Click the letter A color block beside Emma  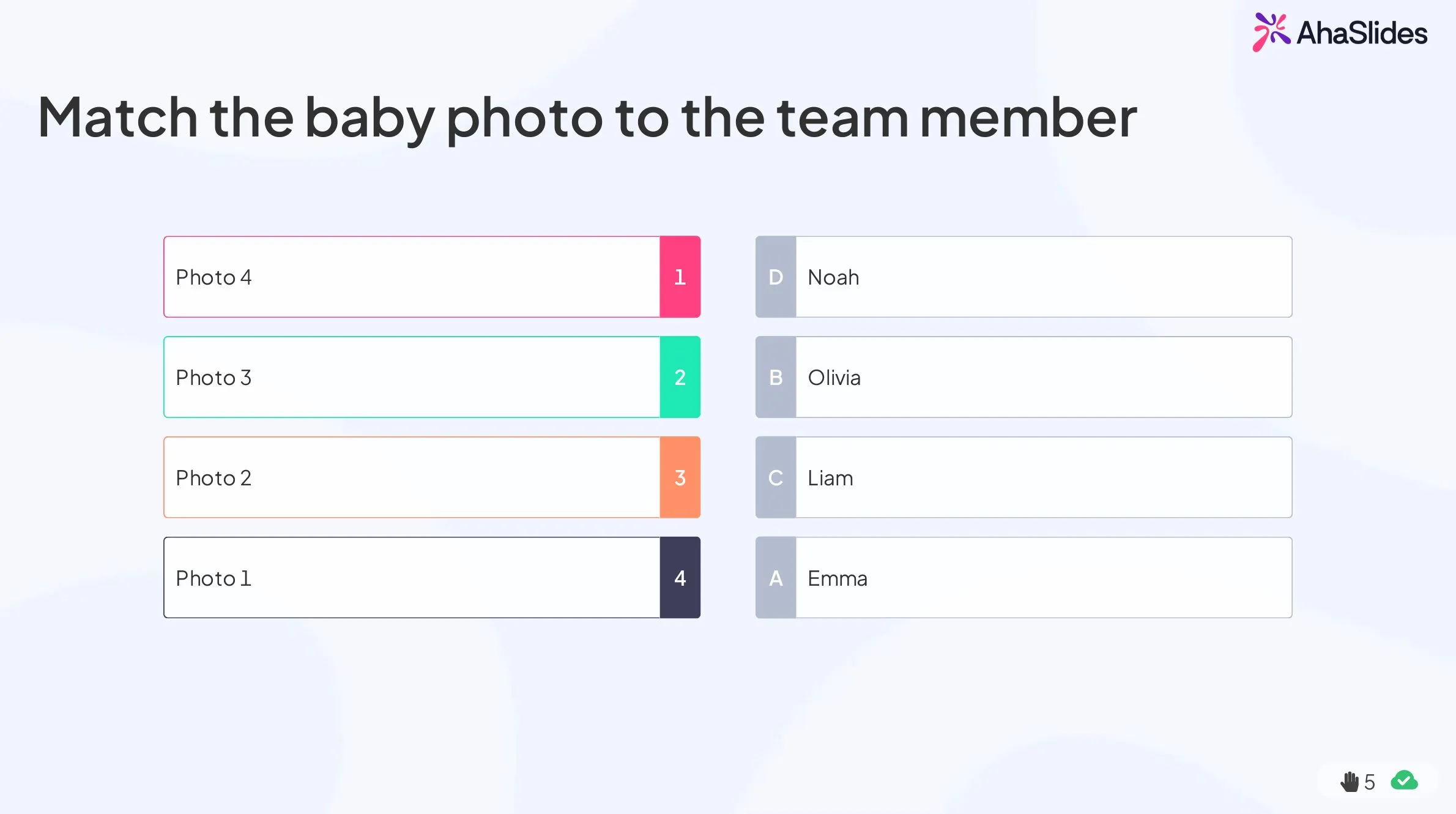tap(775, 577)
